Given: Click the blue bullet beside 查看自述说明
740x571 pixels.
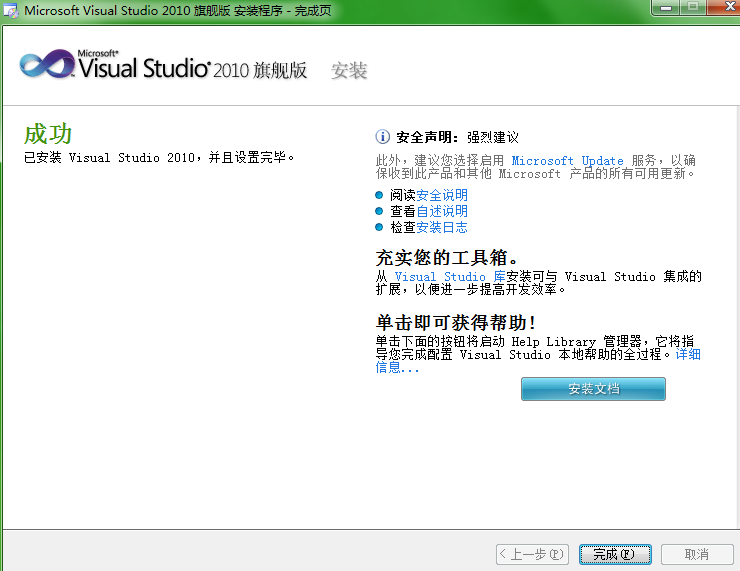Looking at the screenshot, I should pyautogui.click(x=379, y=211).
